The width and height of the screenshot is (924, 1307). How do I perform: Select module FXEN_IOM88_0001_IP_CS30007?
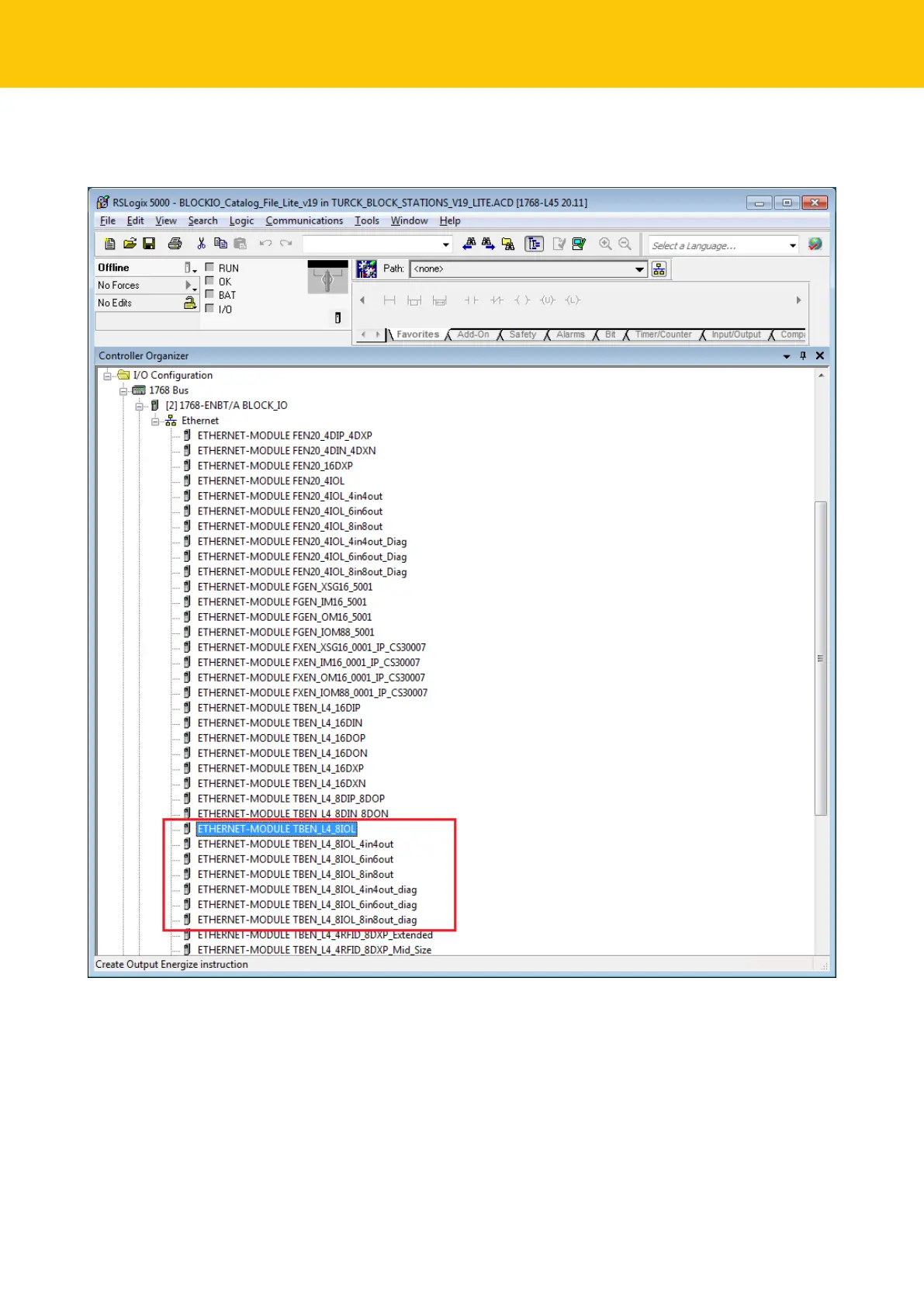pyautogui.click(x=313, y=692)
